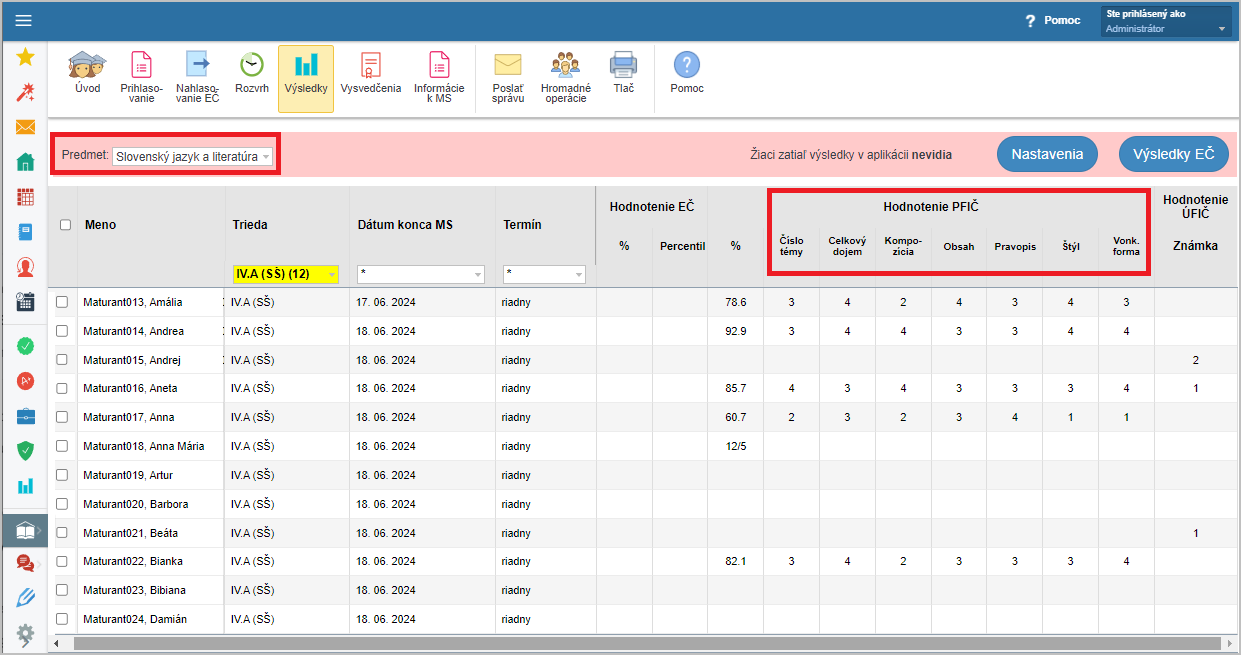Click the green shield icon
Screen dimensions: 1241x655
[x=26, y=451]
